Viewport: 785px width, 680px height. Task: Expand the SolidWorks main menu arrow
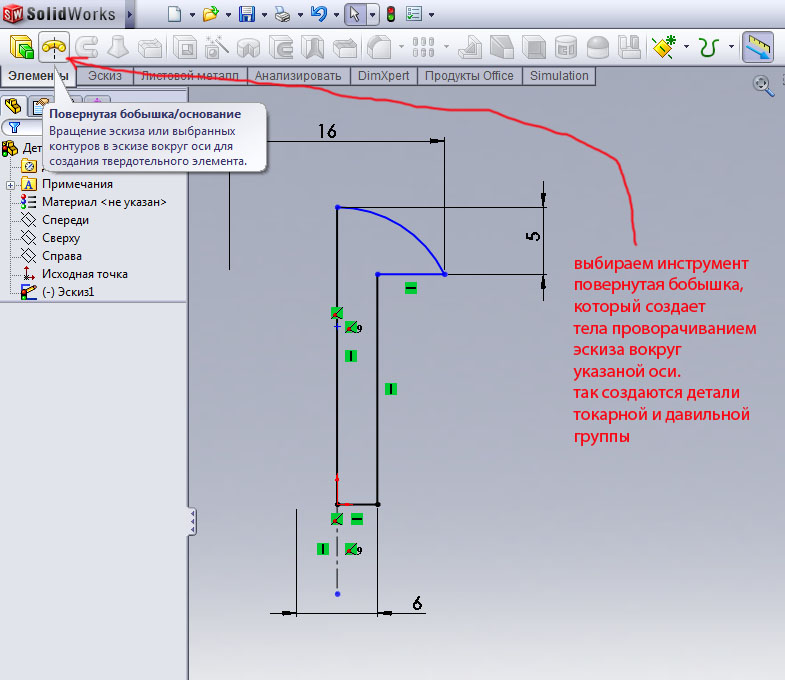(x=130, y=14)
